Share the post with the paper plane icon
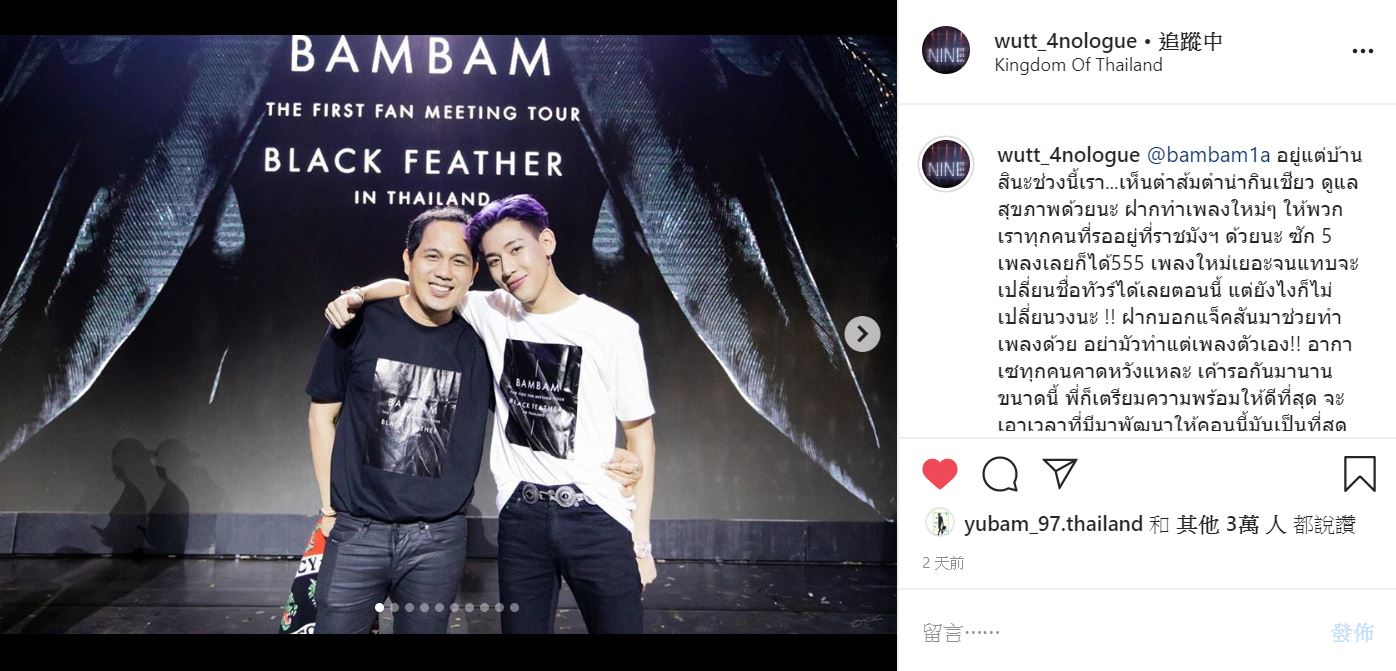Screen dimensions: 1396x671 click(x=1059, y=472)
